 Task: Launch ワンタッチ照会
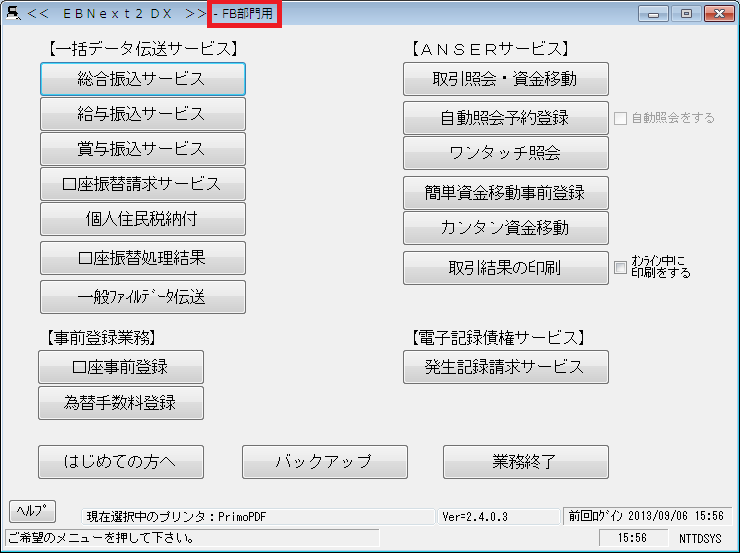coord(506,153)
